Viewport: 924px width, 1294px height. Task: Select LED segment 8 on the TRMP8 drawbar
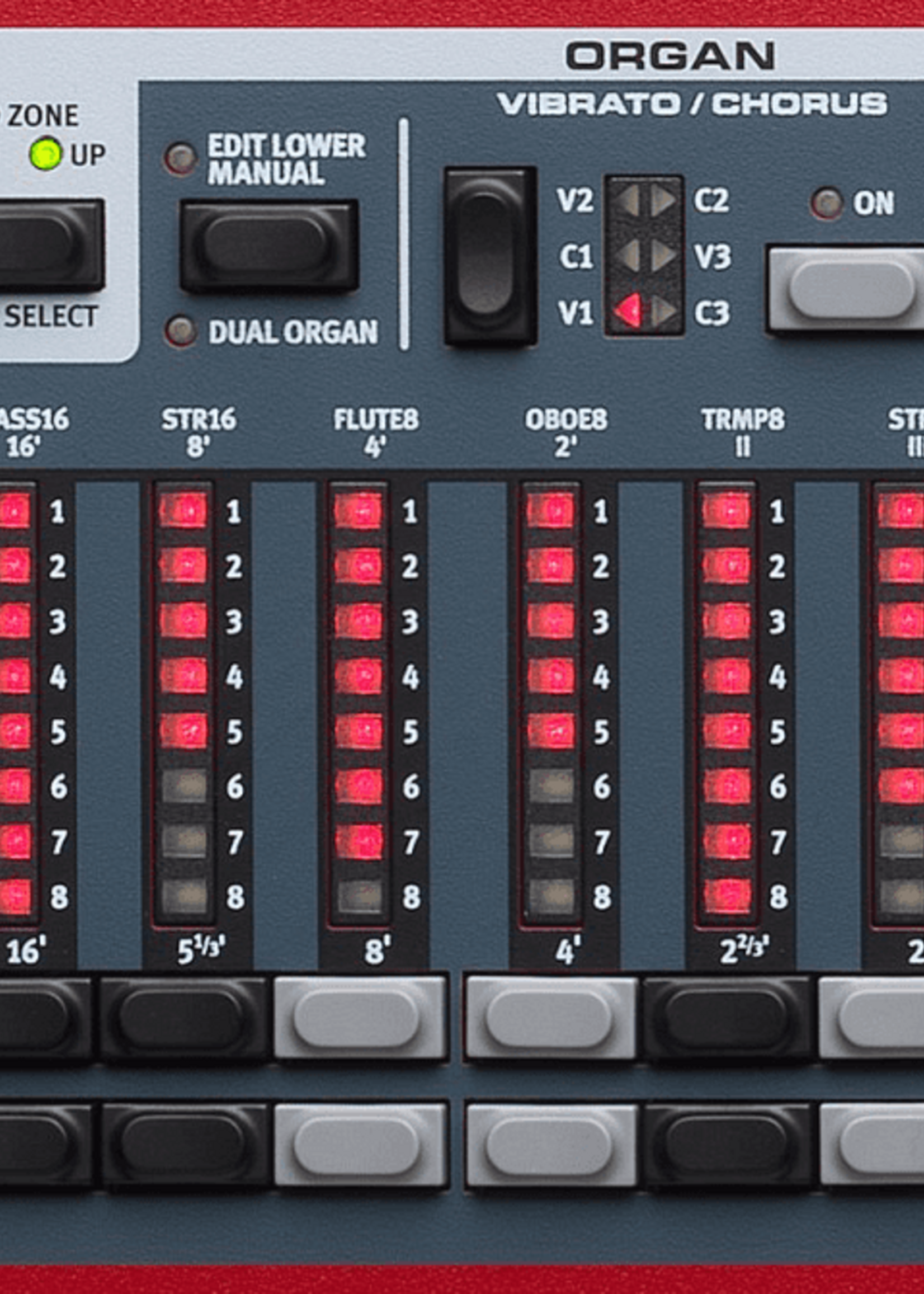pos(727,896)
